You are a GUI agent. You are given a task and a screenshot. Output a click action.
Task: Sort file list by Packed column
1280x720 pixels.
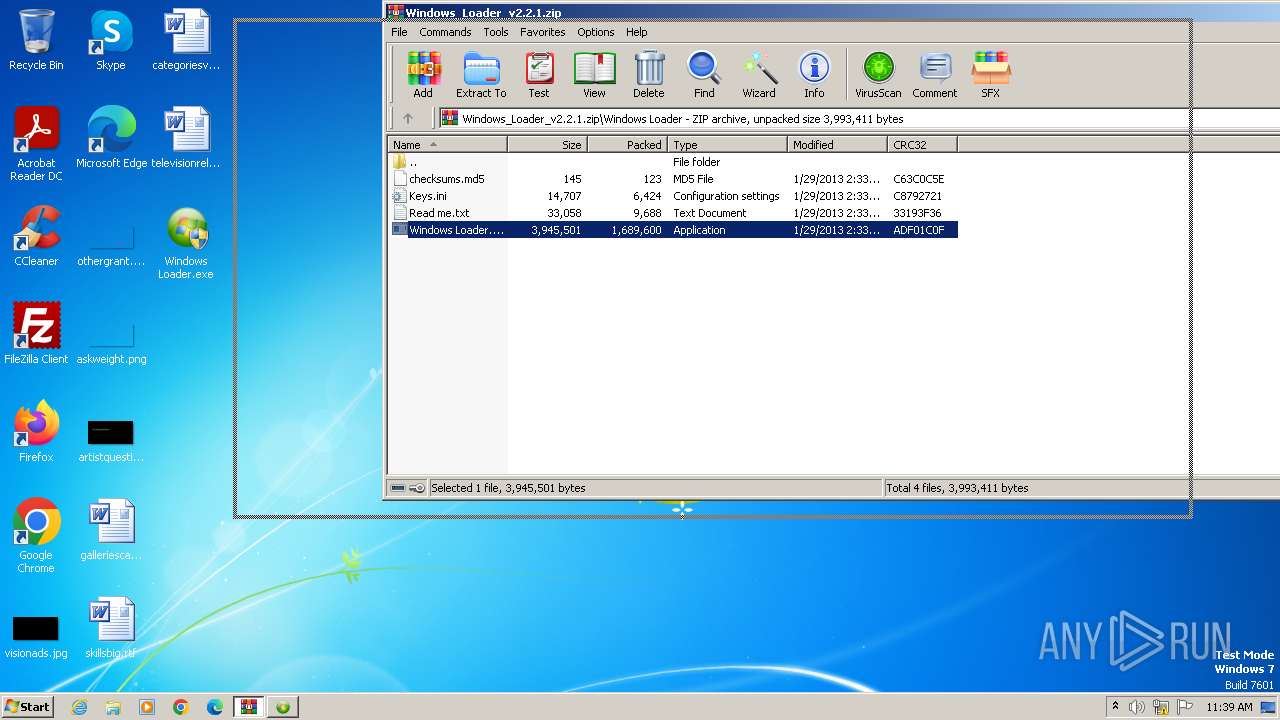point(627,145)
